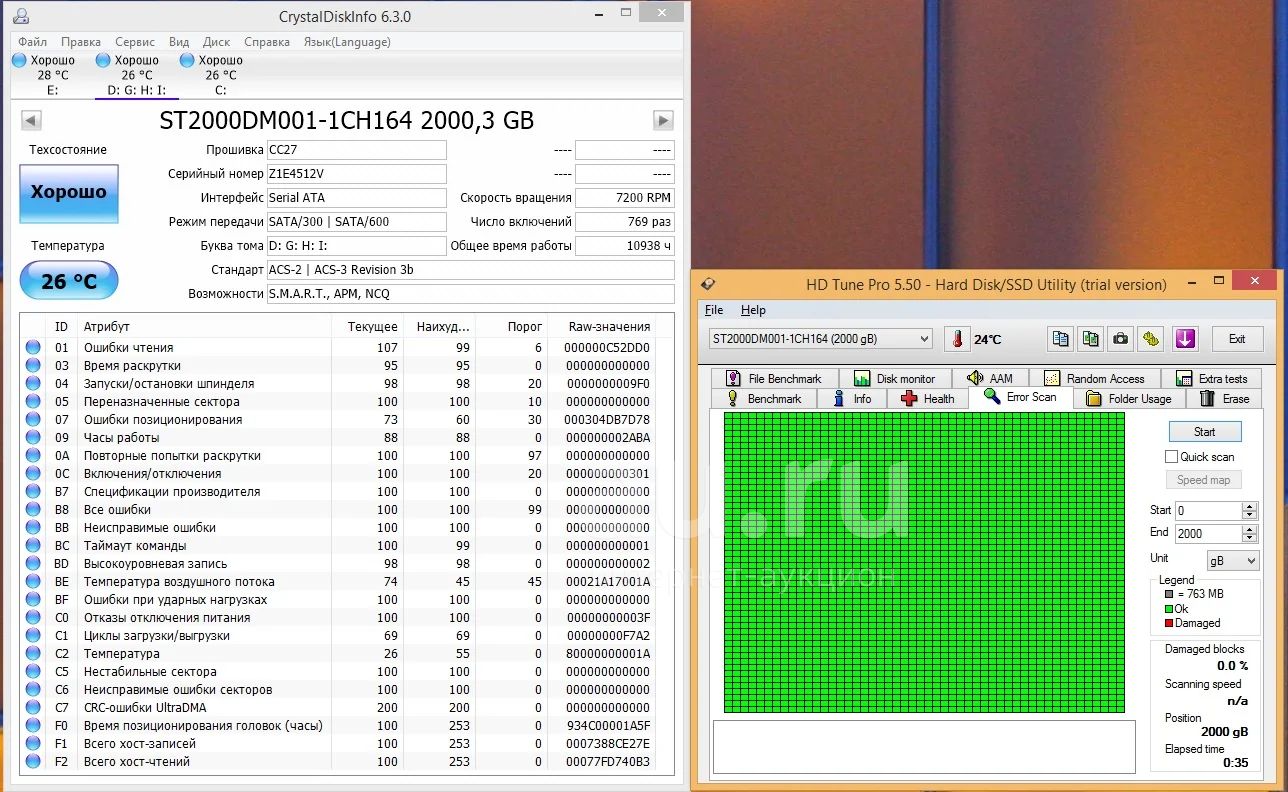Increase the End value with the up arrow

coord(1249,529)
